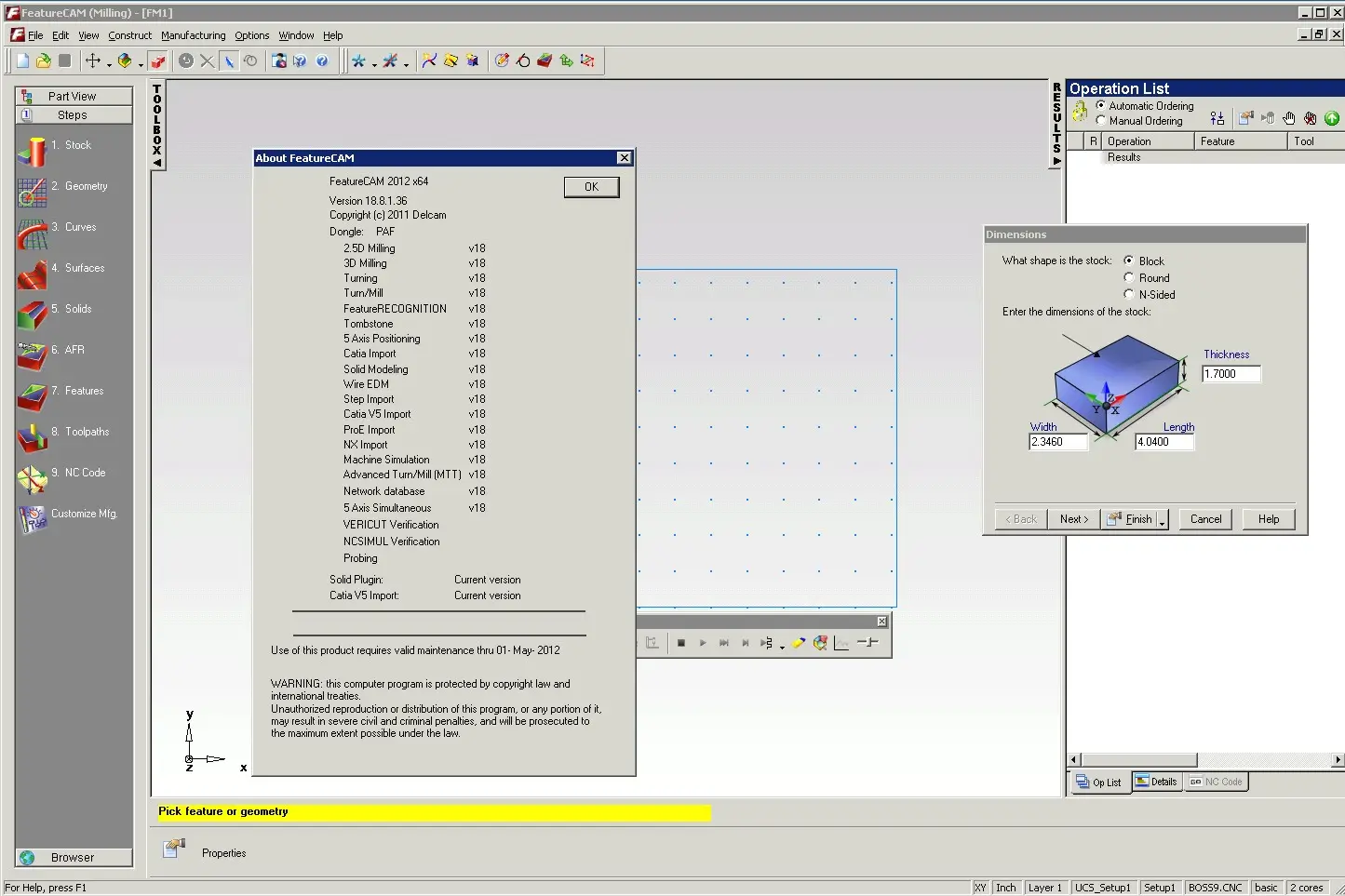Viewport: 1345px width, 896px height.
Task: Click the context help arrow-question icon
Action: click(300, 60)
